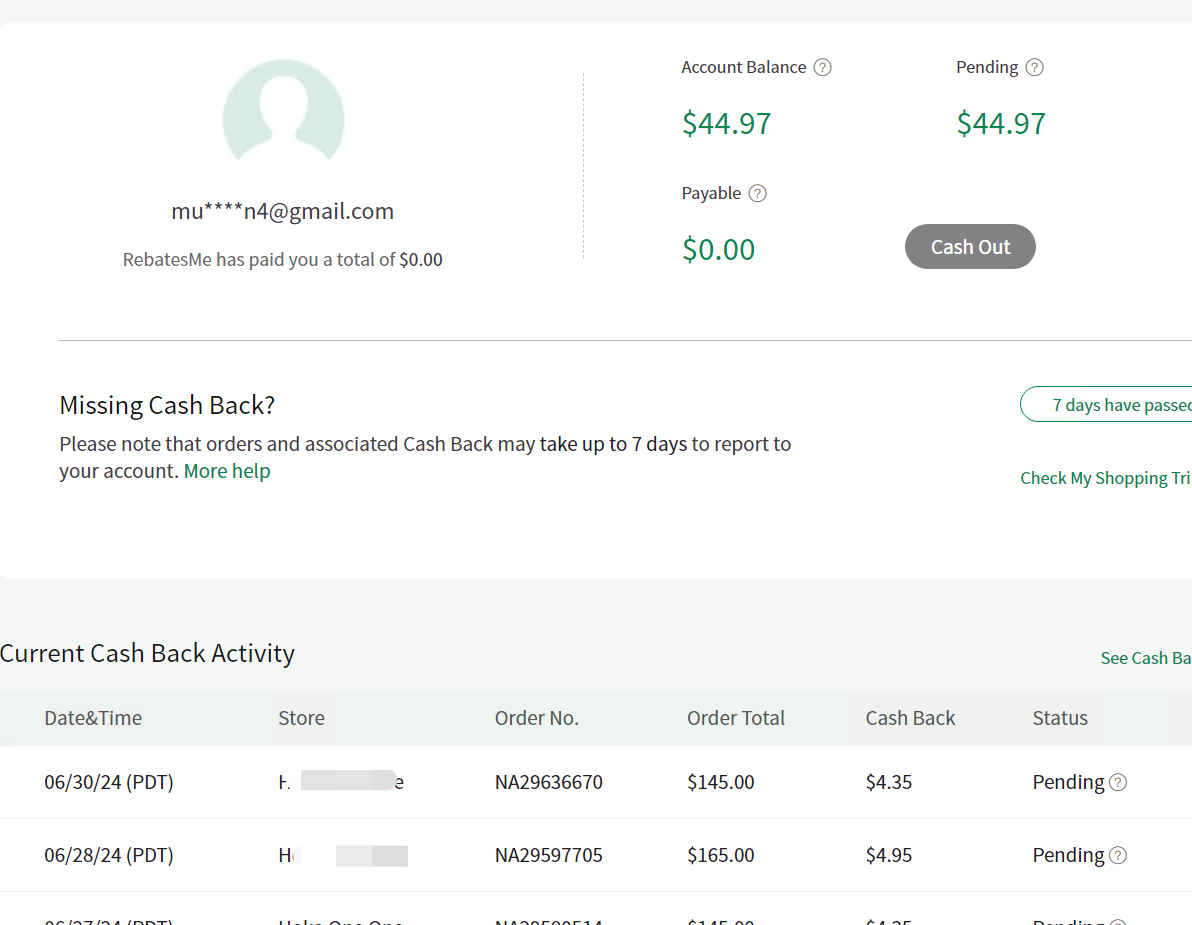
Task: Click question mark icon beside Payable
Action: (758, 194)
